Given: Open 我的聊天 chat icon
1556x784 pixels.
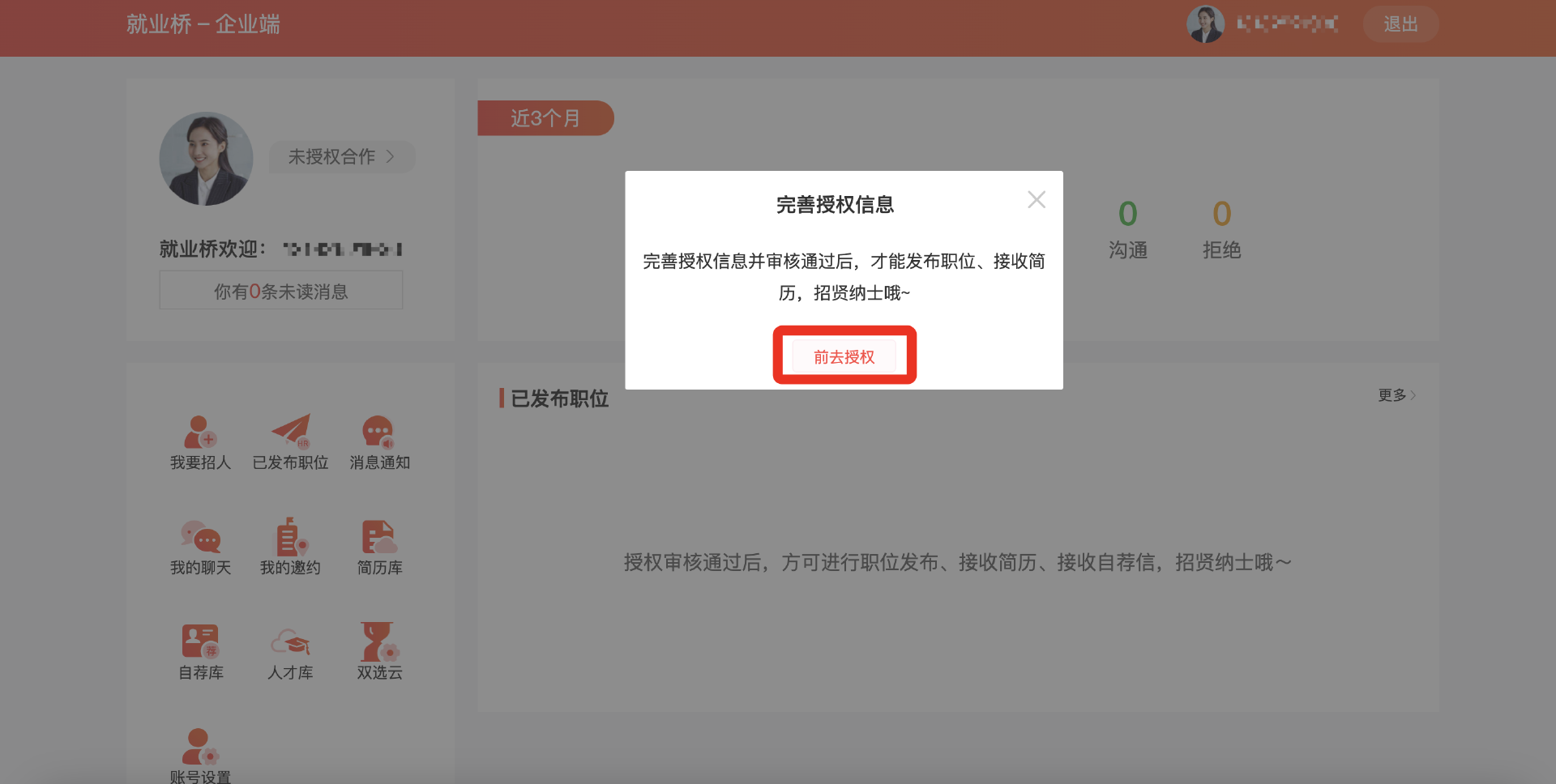Looking at the screenshot, I should (200, 538).
